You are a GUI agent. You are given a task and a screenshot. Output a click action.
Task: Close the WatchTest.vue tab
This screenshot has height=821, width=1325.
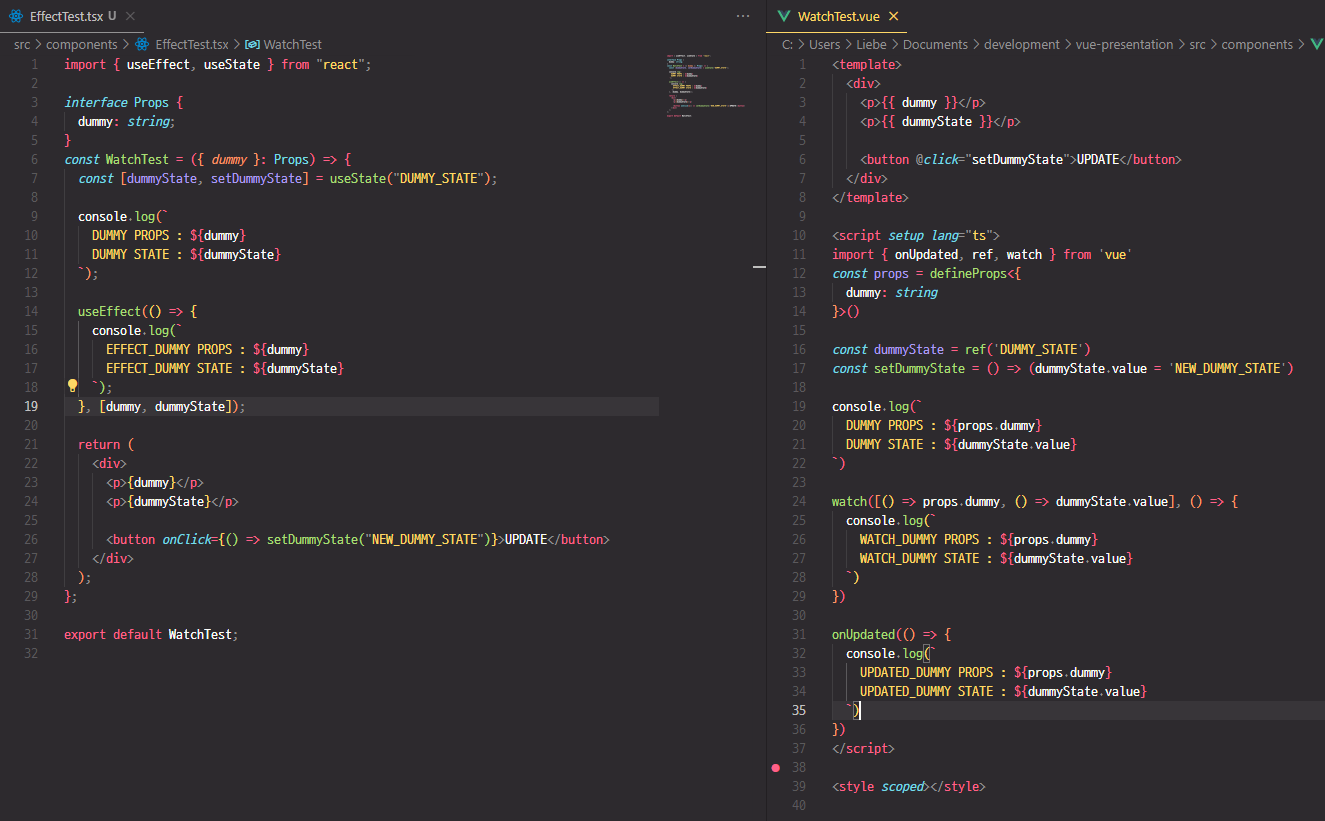pos(893,17)
